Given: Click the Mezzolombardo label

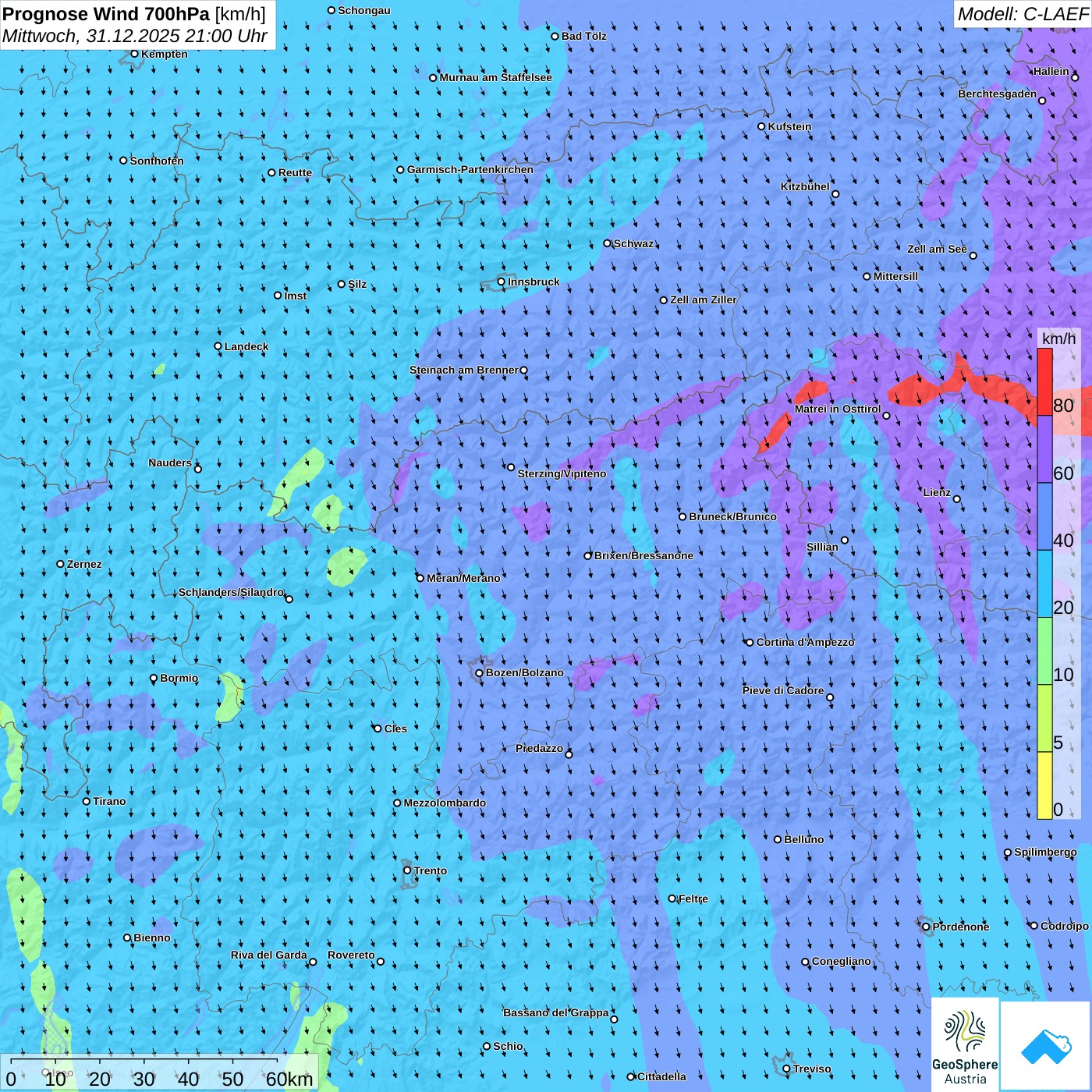Looking at the screenshot, I should (445, 803).
